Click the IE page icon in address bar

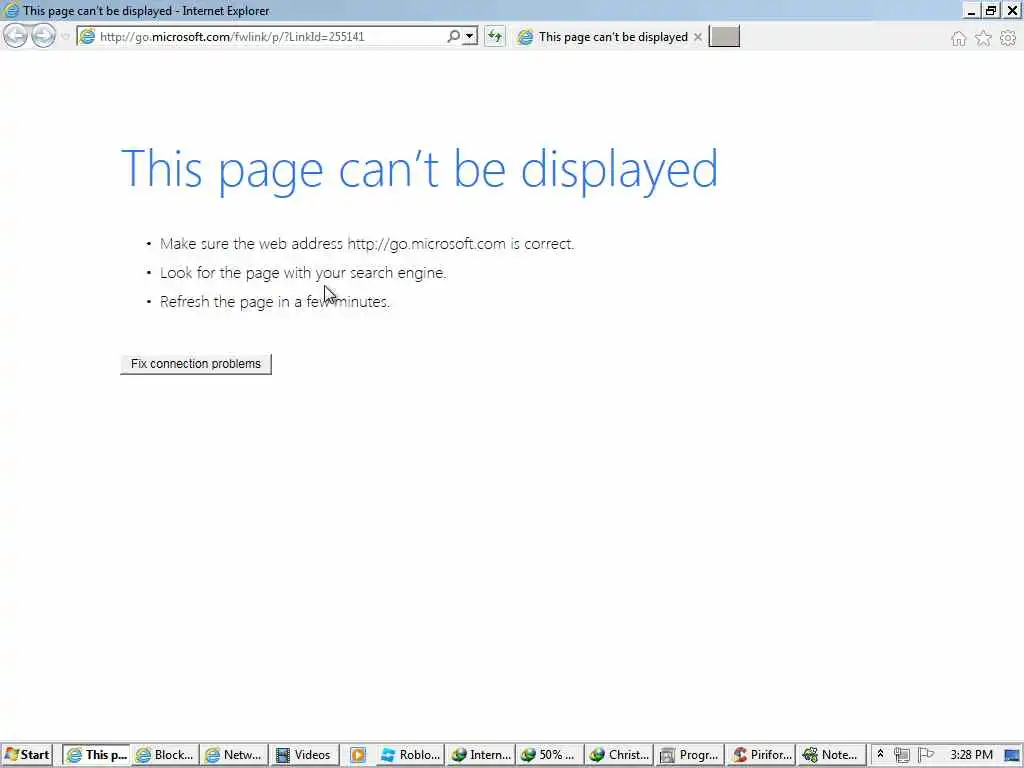[x=87, y=37]
